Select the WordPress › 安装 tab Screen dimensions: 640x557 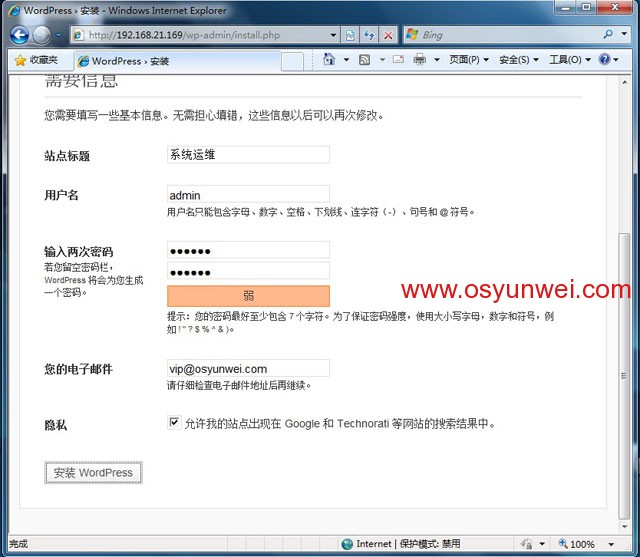point(178,61)
